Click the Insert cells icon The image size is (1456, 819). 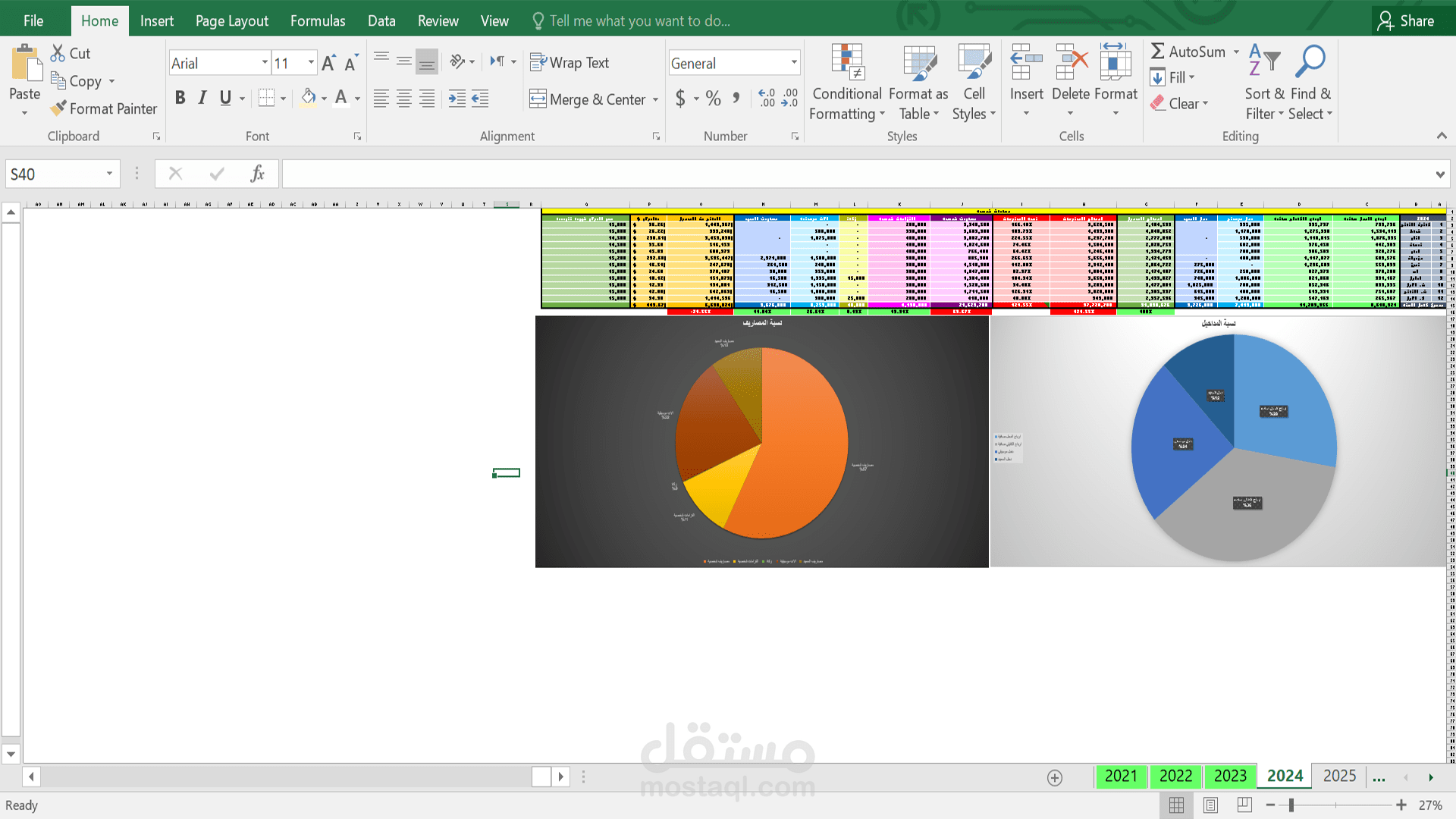click(x=1026, y=62)
